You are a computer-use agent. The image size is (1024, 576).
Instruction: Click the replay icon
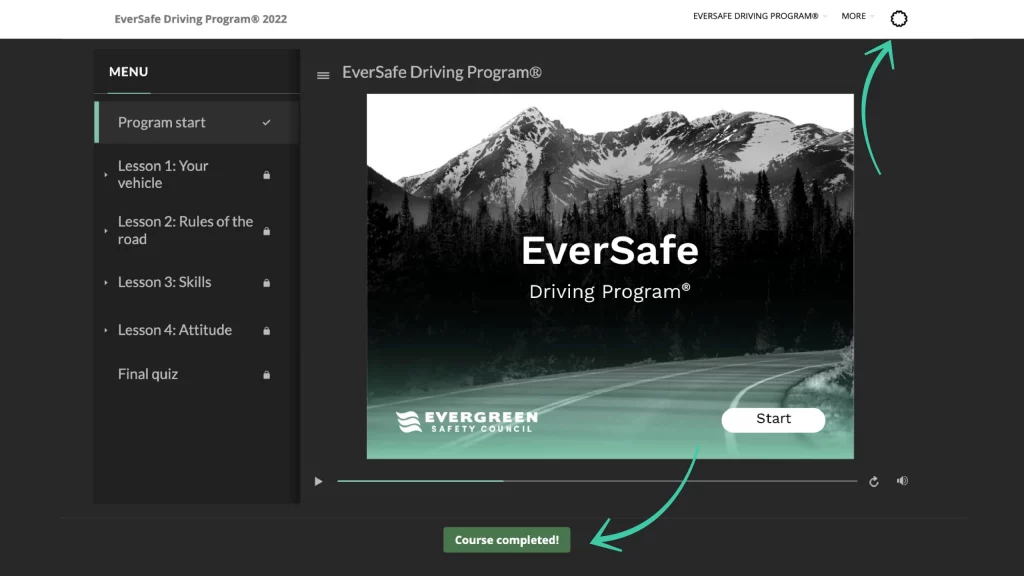tap(874, 481)
